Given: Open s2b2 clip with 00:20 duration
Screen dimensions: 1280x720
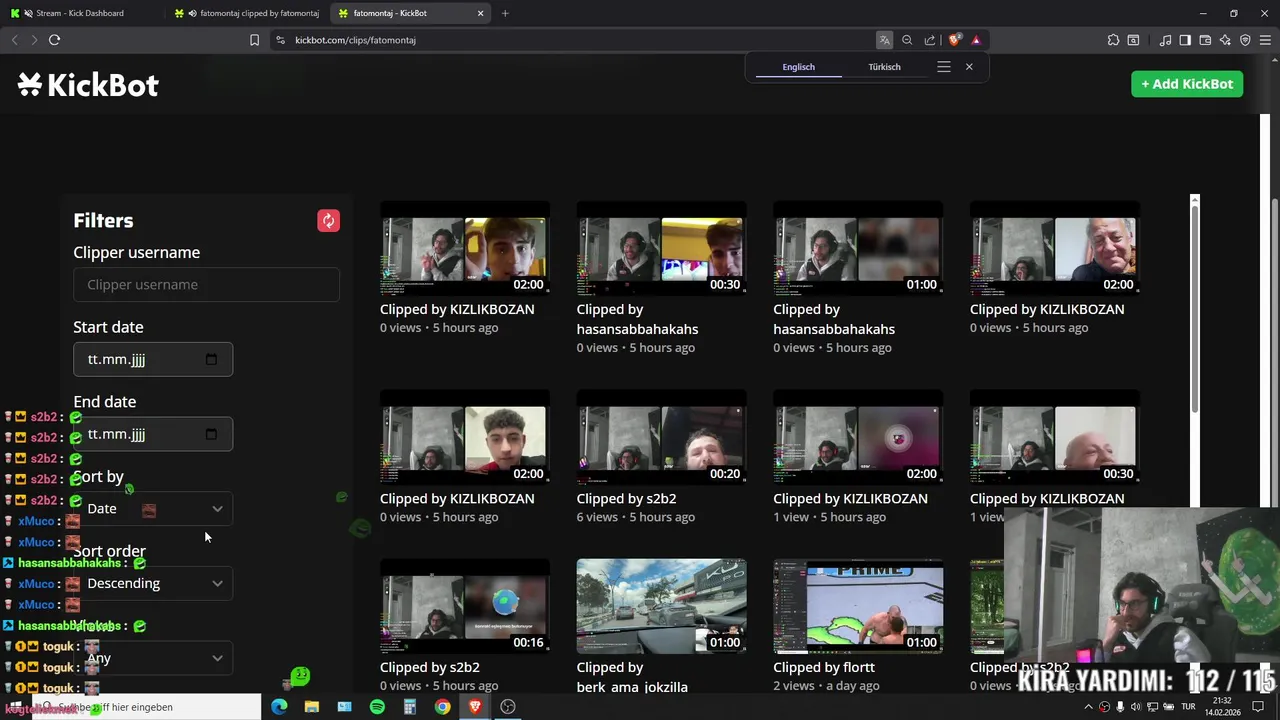Looking at the screenshot, I should [x=661, y=439].
